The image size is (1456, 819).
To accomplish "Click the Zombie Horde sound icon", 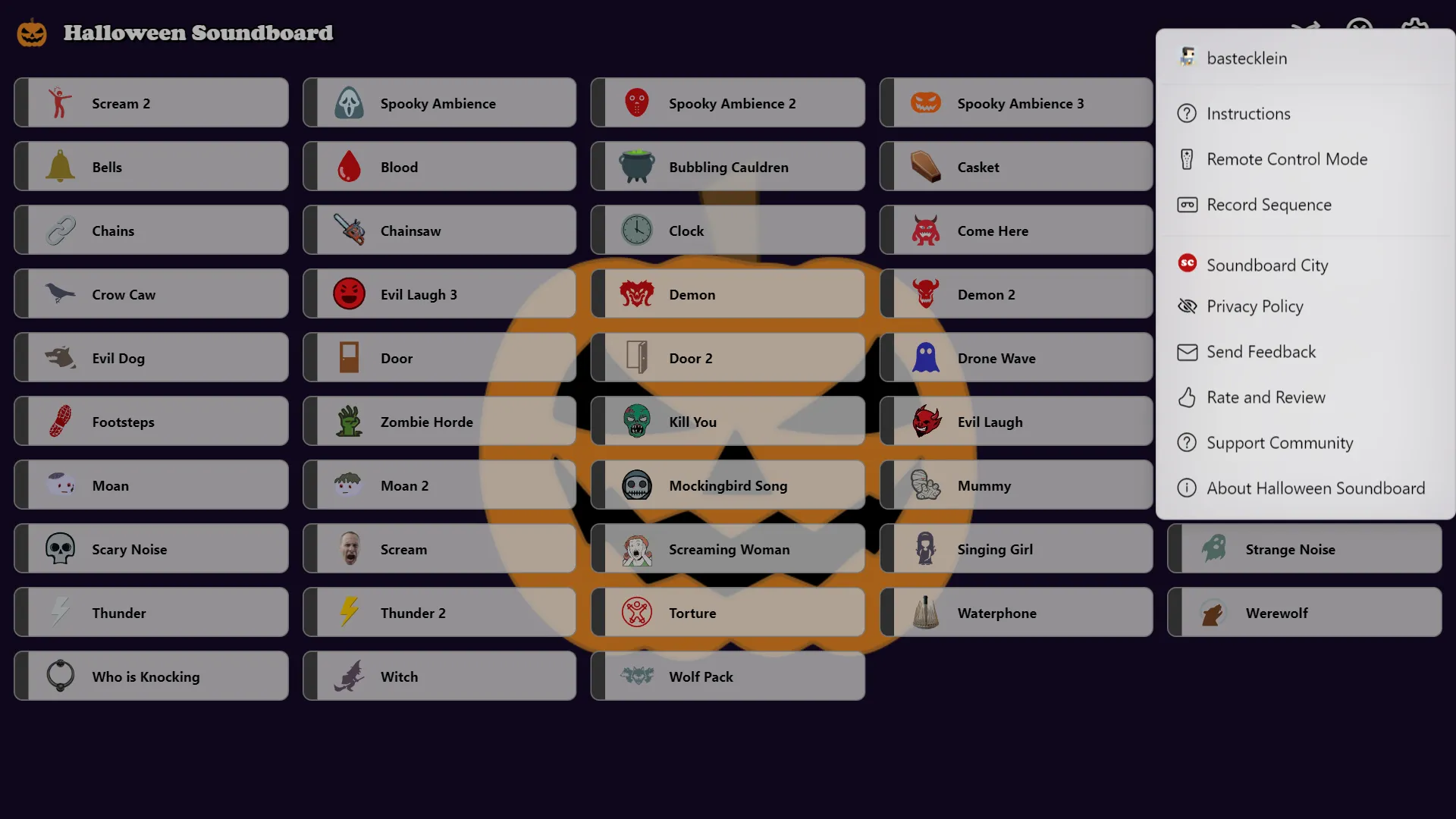I will coord(349,421).
